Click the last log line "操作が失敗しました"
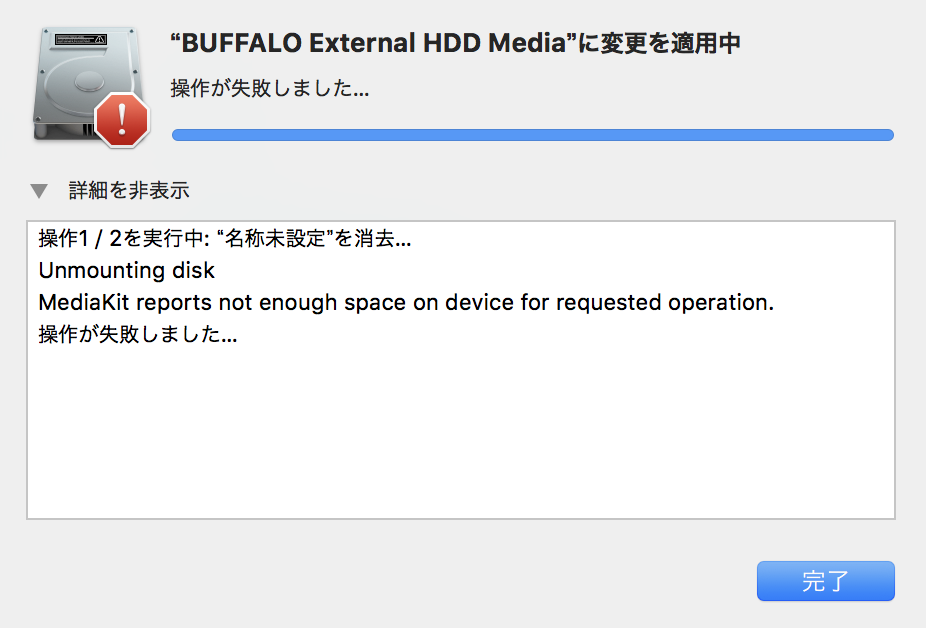926x628 pixels. coord(137,334)
